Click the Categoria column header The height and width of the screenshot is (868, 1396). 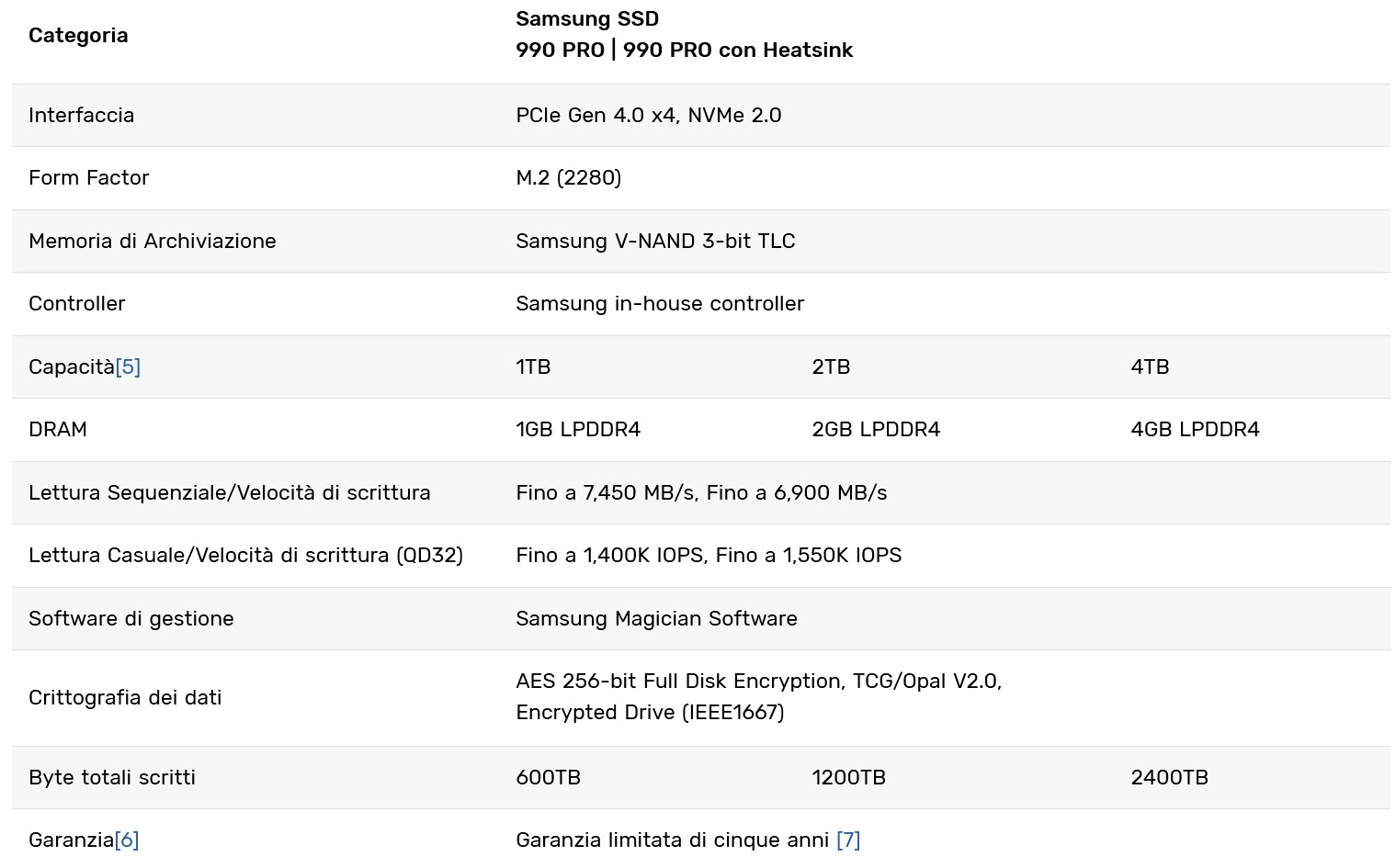78,35
